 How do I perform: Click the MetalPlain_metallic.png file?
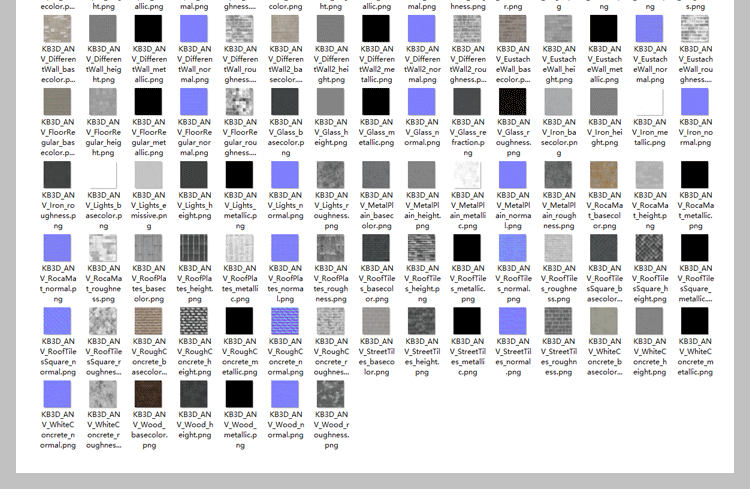click(x=467, y=175)
